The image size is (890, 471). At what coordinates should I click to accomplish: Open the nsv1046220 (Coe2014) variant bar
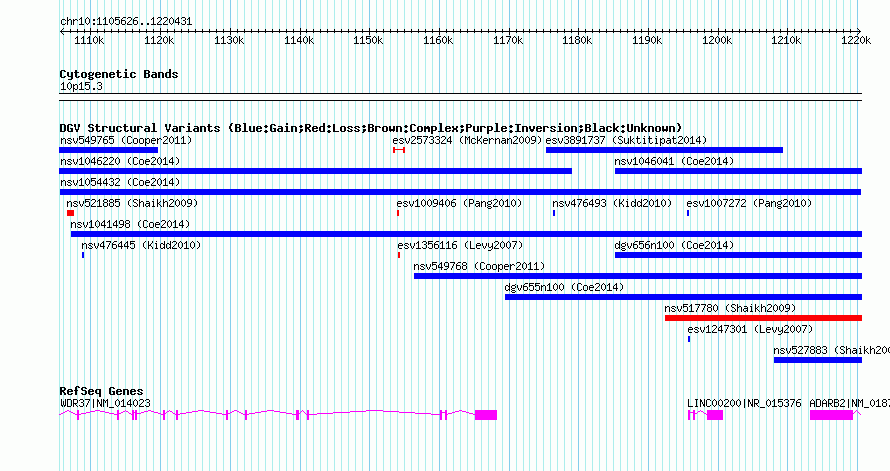click(316, 171)
